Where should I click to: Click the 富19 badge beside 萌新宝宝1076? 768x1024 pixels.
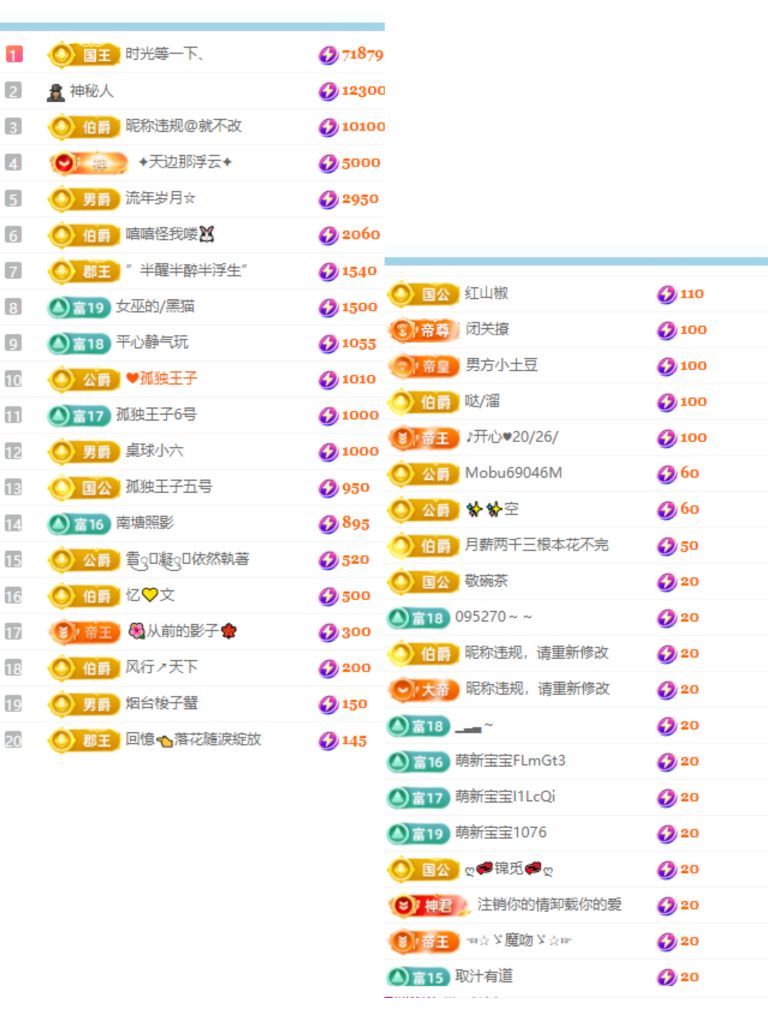[419, 834]
